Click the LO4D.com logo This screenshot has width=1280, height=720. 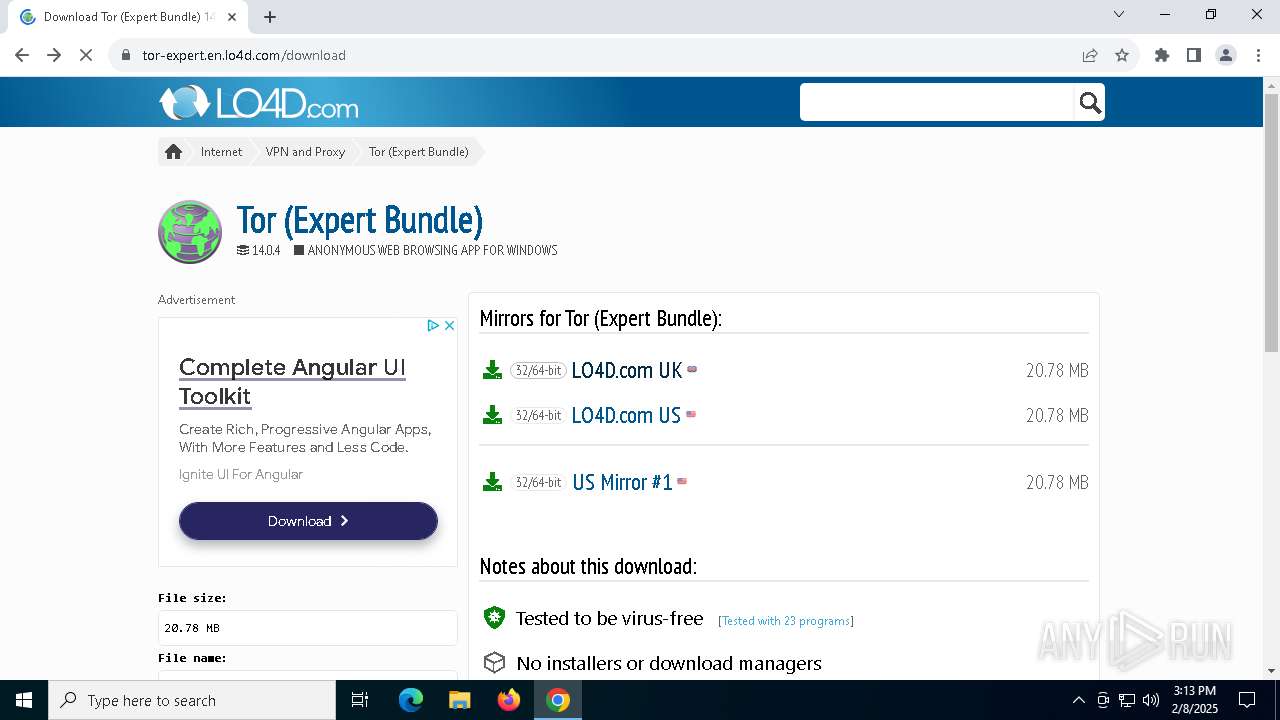click(258, 102)
